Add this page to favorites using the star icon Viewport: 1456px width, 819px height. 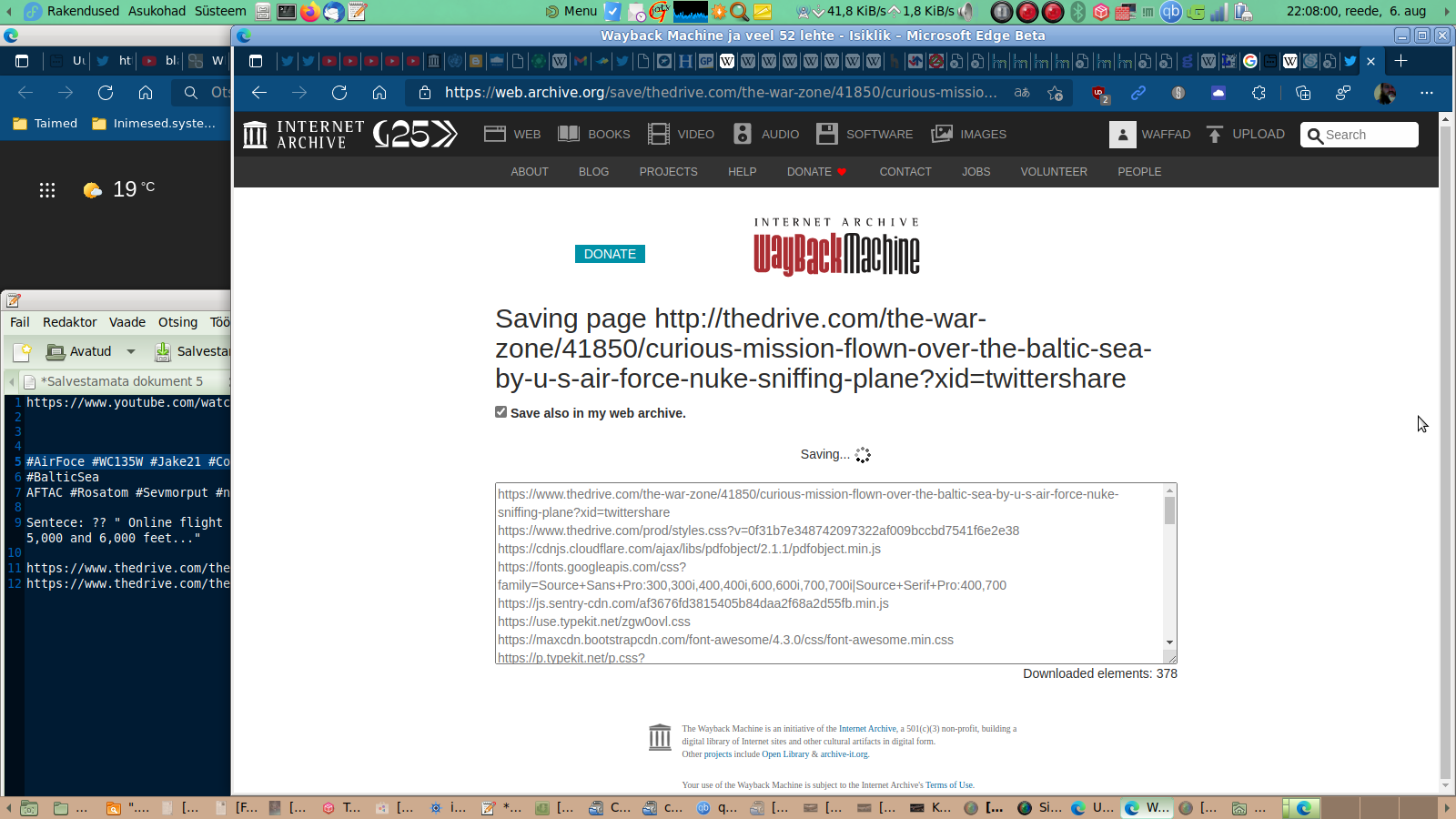1056,93
